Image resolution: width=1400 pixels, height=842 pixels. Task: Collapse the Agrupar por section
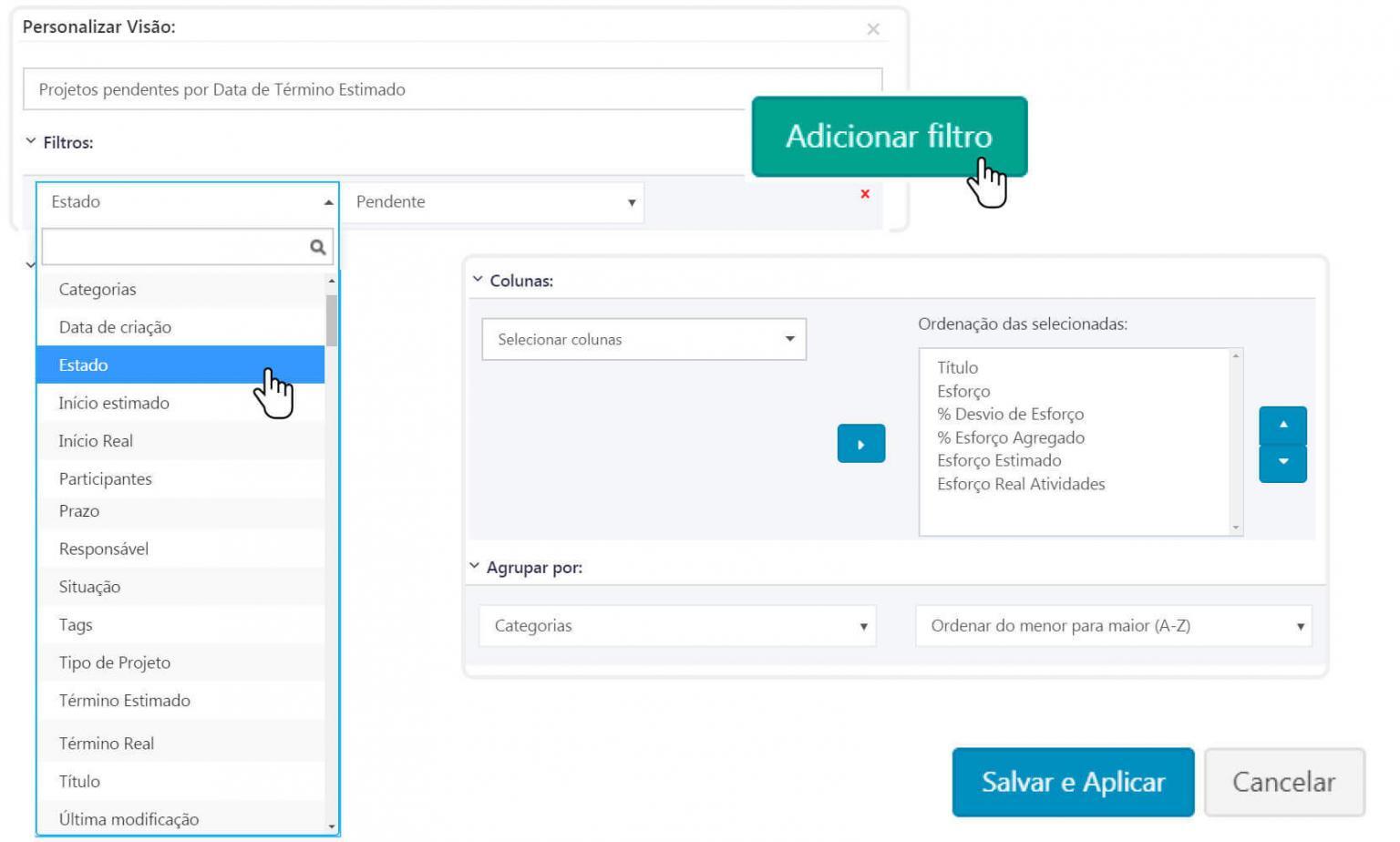tap(475, 566)
